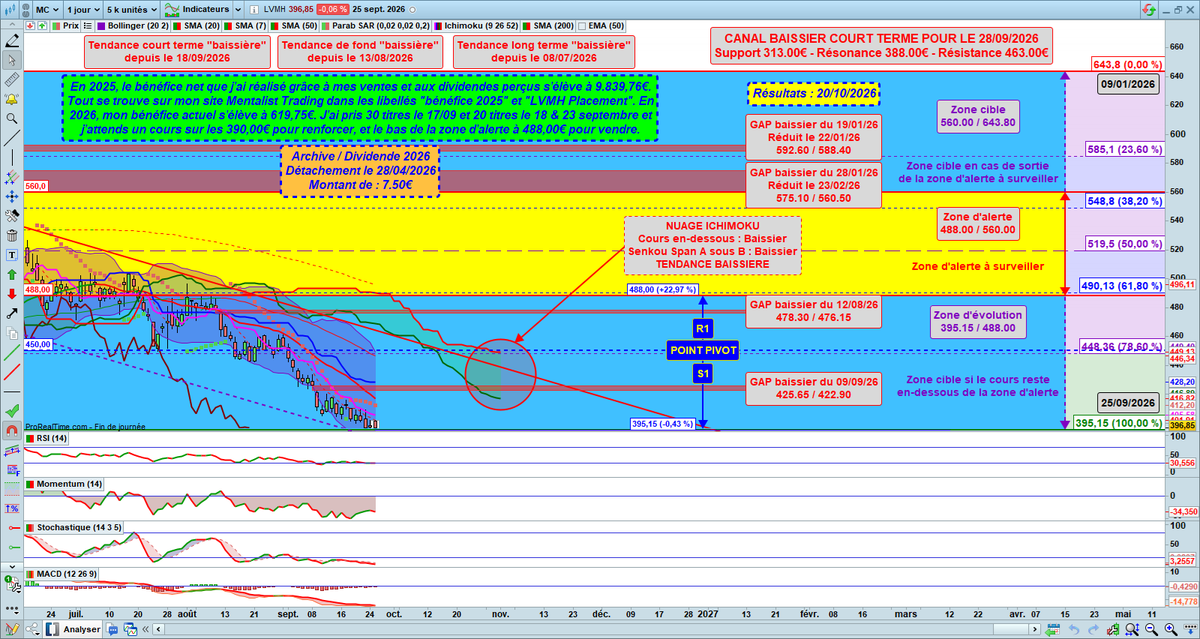Screen dimensions: 1200x639
Task: Click the copy objects icon
Action: point(14,333)
